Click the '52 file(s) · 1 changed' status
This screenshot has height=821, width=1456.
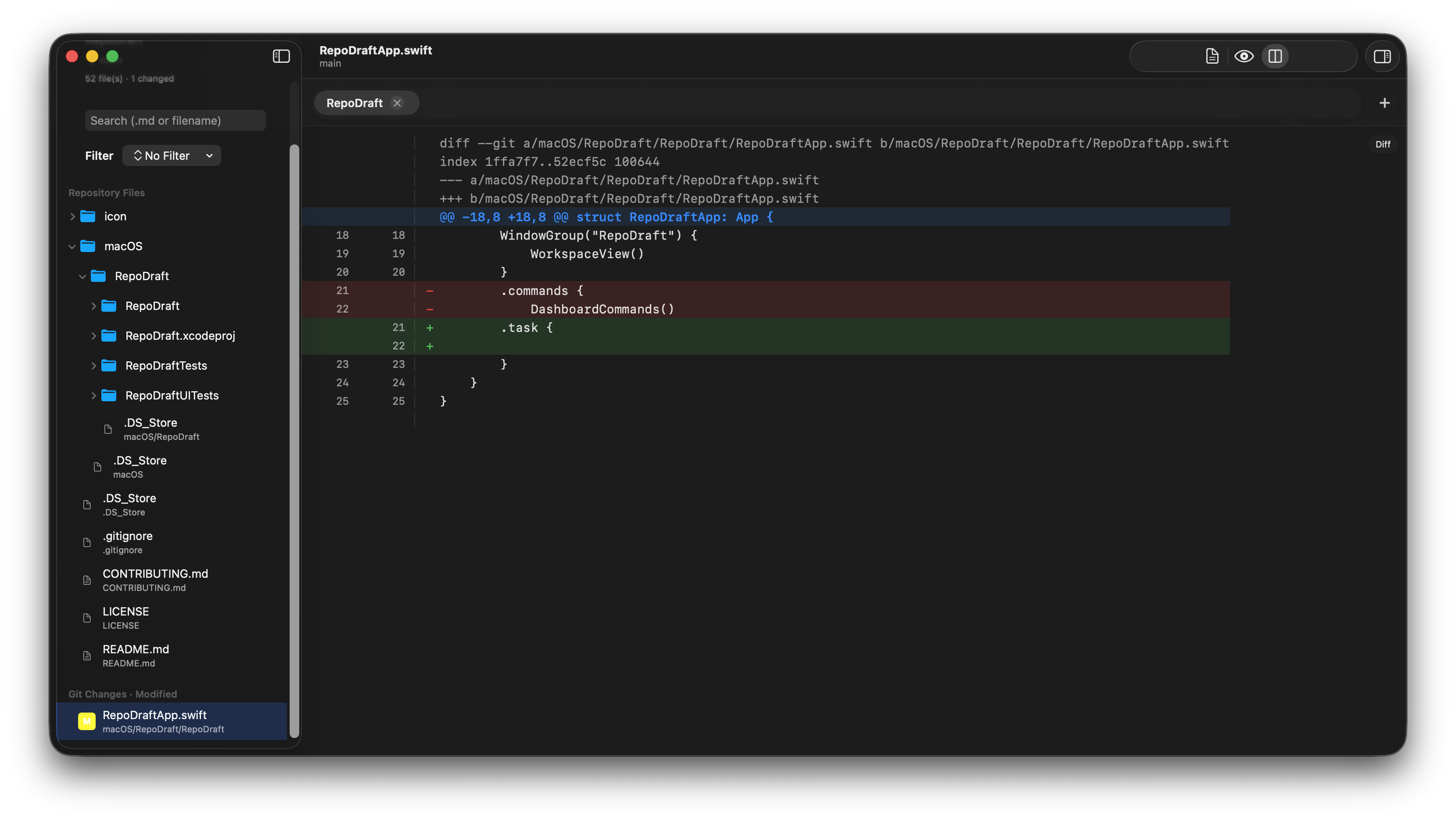tap(129, 79)
